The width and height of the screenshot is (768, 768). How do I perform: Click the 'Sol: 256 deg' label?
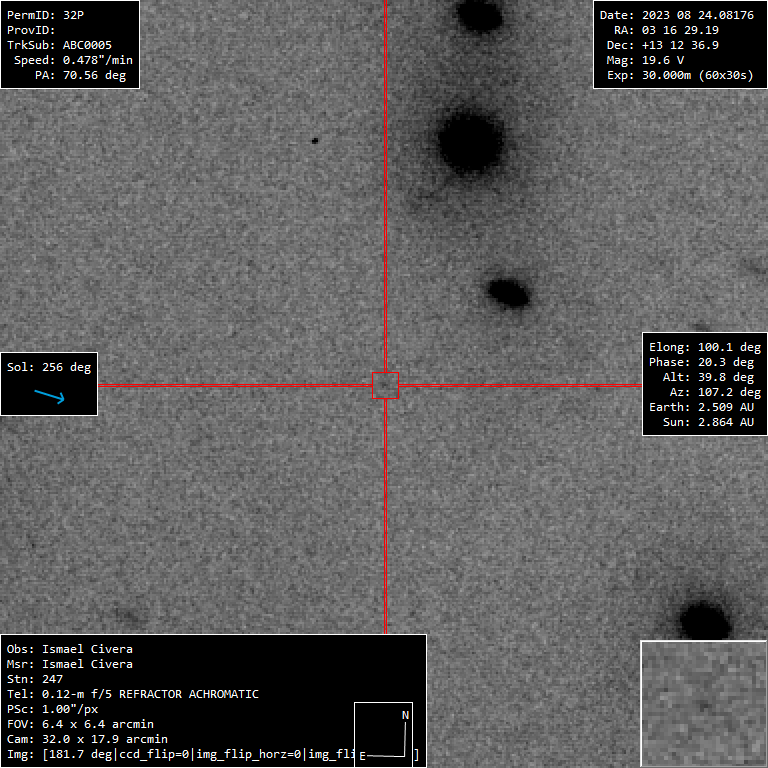(x=49, y=367)
